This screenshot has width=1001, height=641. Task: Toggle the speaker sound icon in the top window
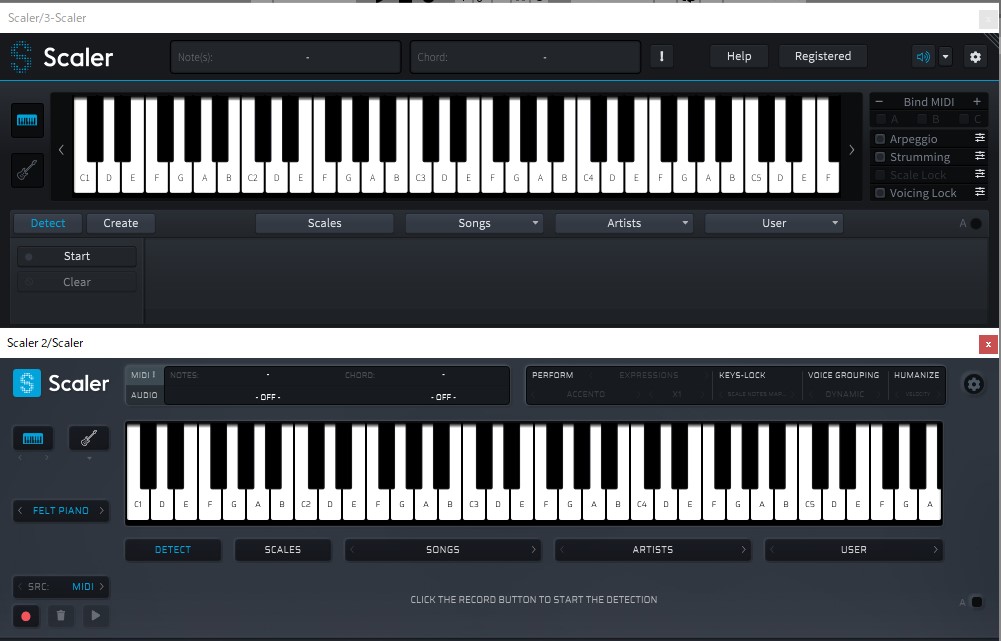923,57
